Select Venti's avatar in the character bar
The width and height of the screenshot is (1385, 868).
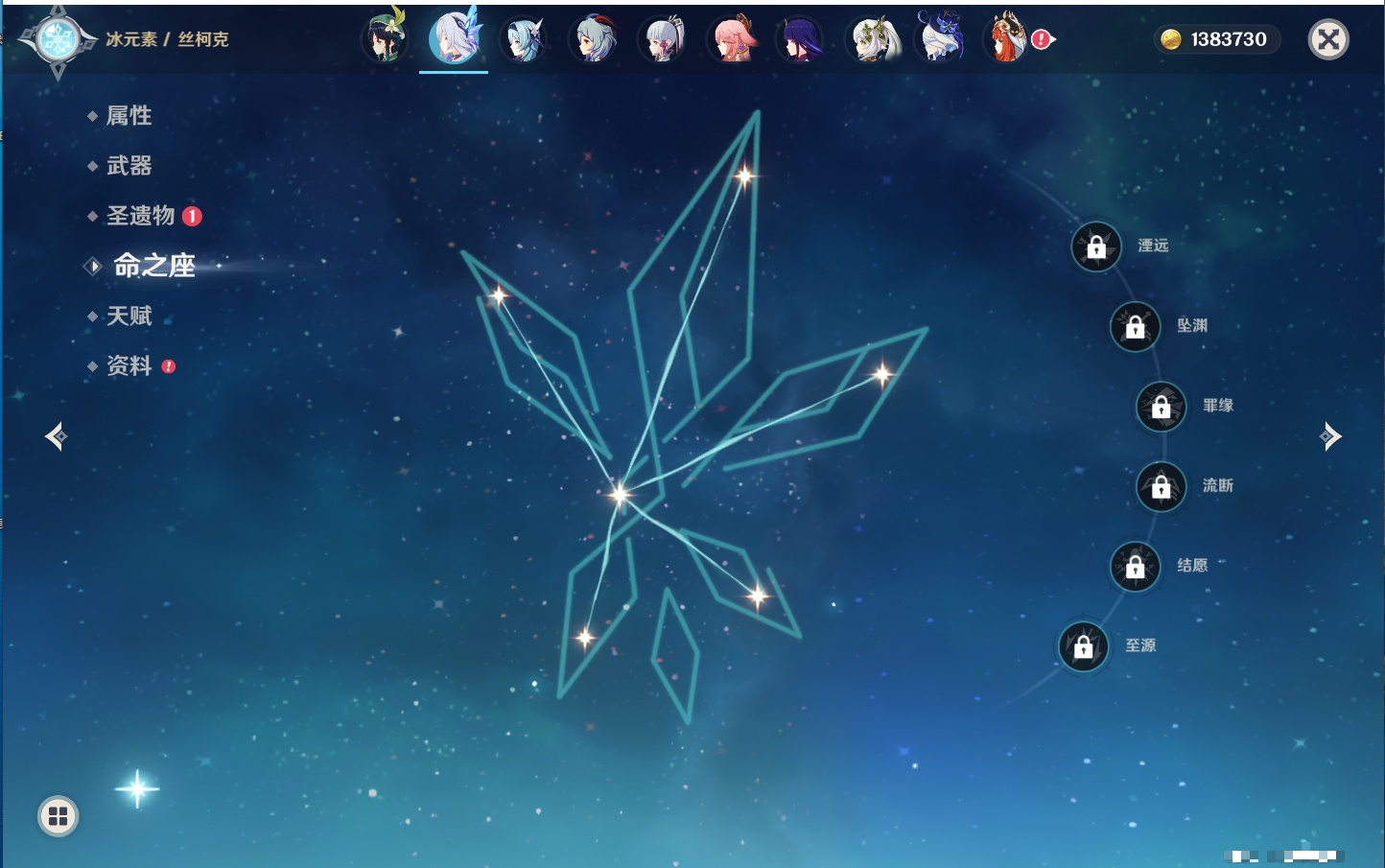click(385, 40)
